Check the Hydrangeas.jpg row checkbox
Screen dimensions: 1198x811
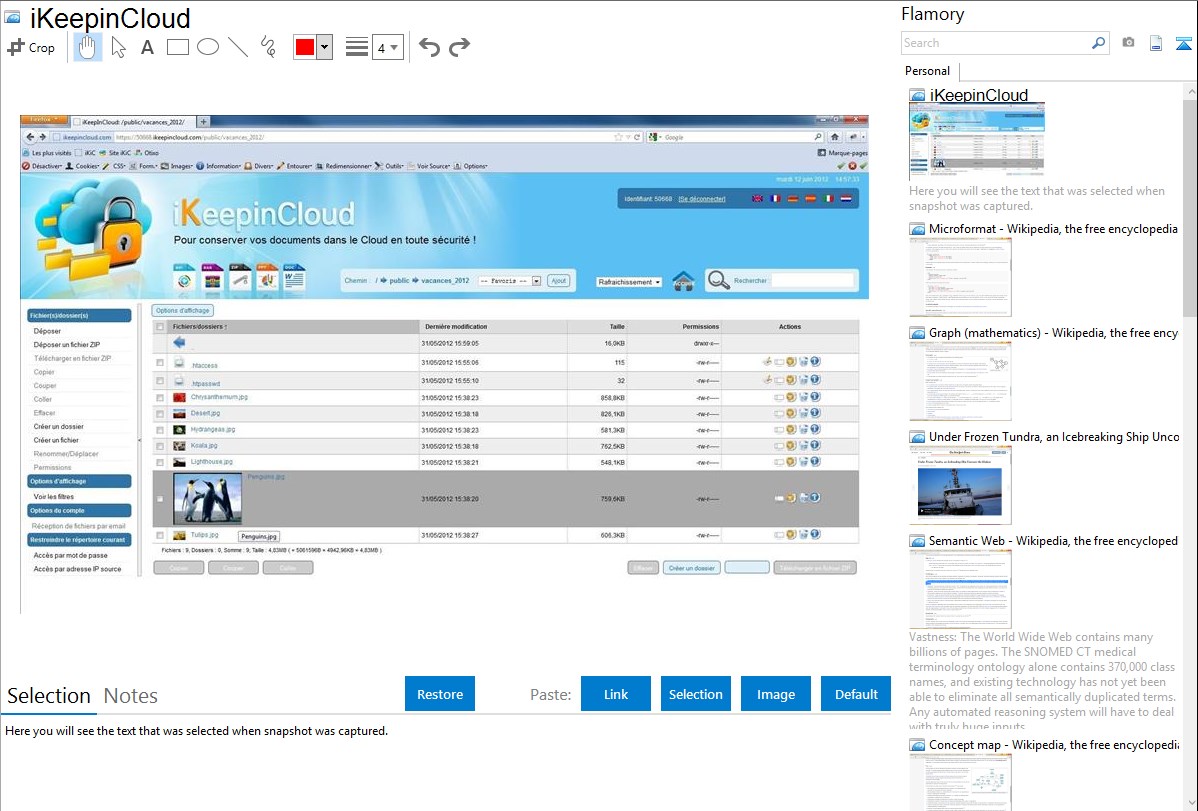pyautogui.click(x=160, y=430)
